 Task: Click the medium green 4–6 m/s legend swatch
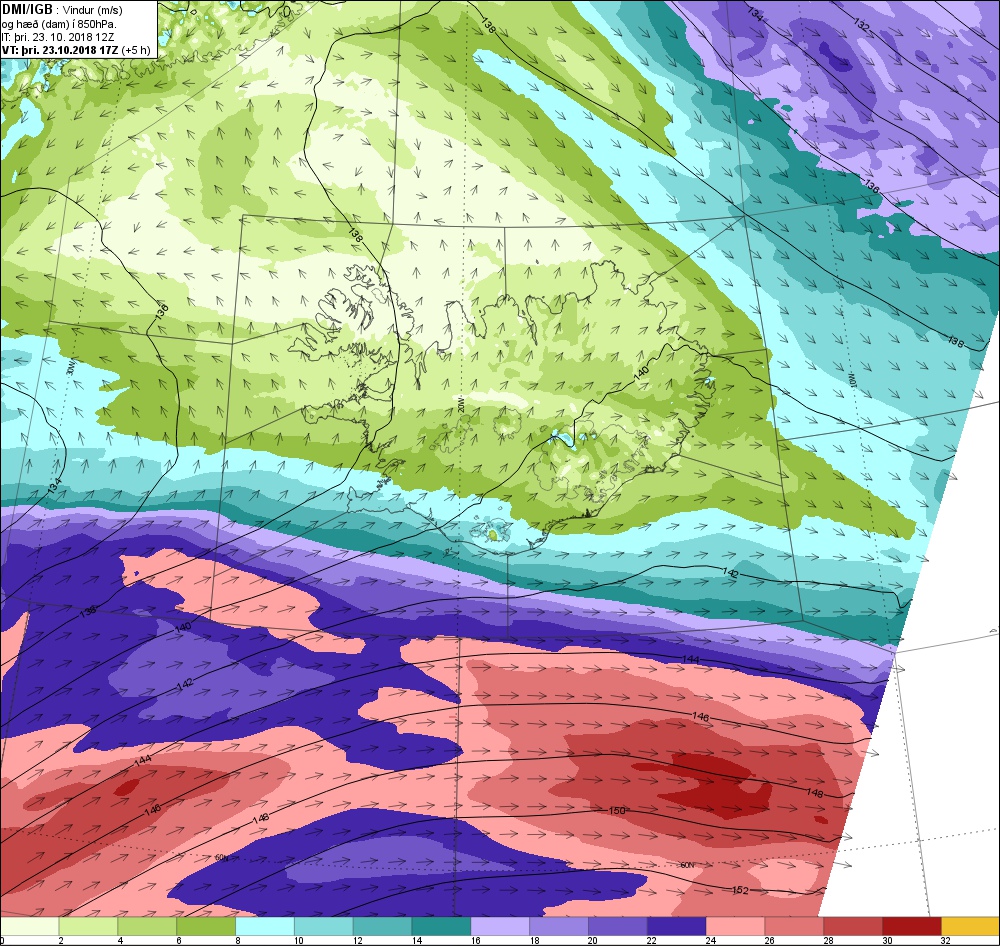click(147, 926)
